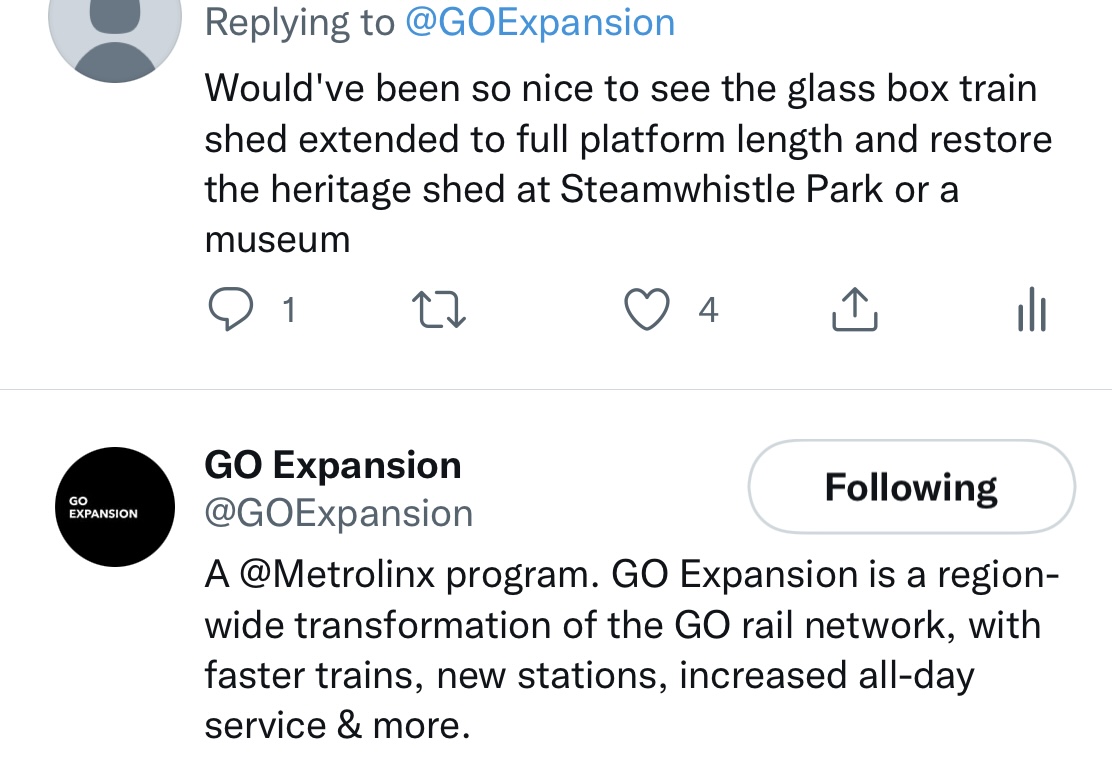This screenshot has height=773, width=1112.
Task: Tap the reply speech bubble icon
Action: pos(229,310)
